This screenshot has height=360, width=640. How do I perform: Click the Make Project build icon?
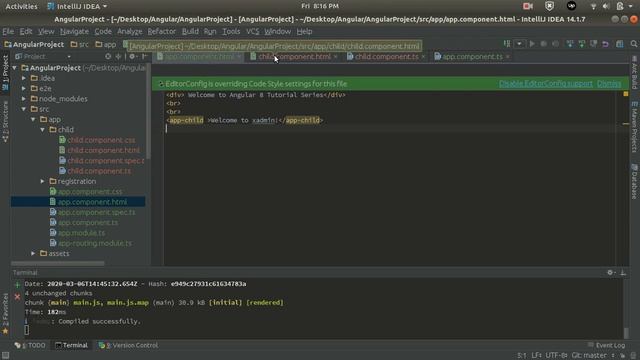(x=507, y=44)
